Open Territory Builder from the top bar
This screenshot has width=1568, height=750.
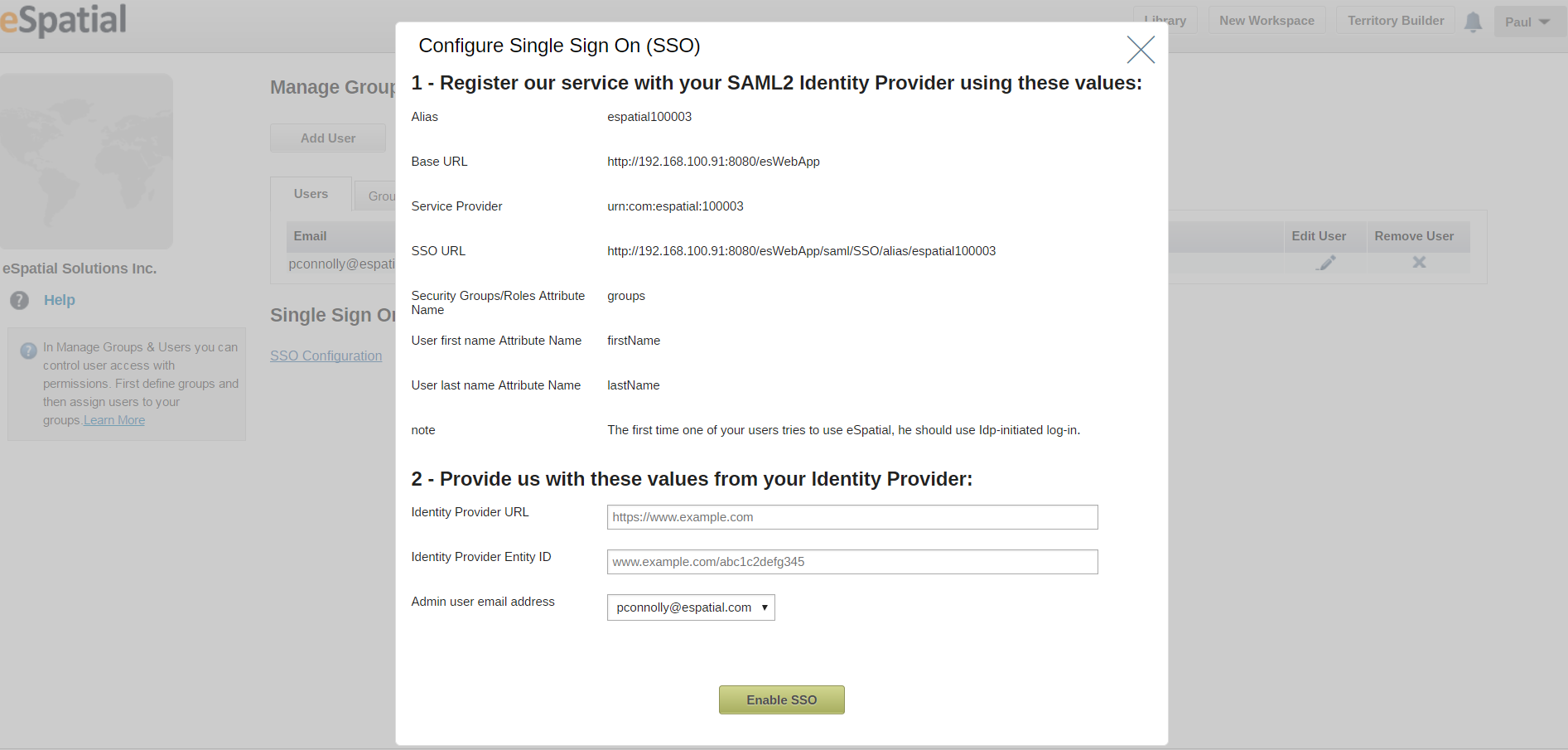click(1396, 21)
